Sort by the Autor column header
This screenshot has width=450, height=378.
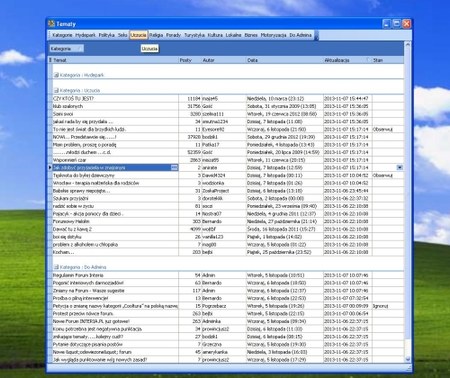coord(224,60)
